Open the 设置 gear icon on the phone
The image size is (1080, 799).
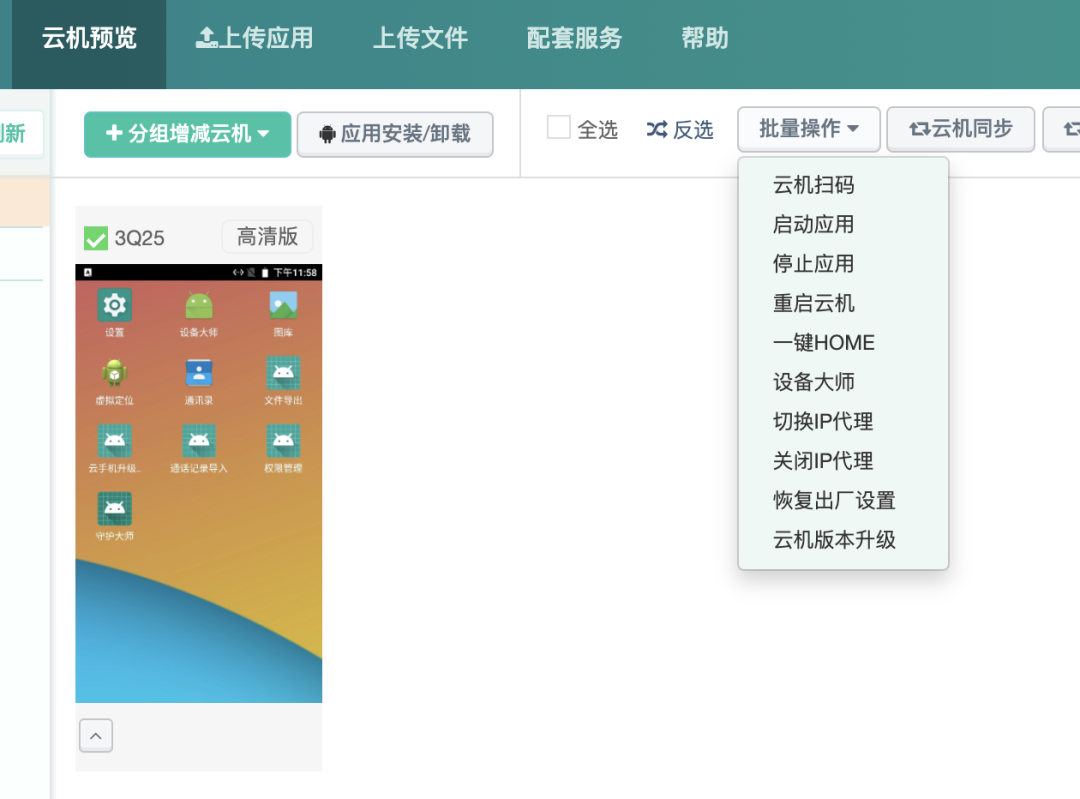pos(115,306)
